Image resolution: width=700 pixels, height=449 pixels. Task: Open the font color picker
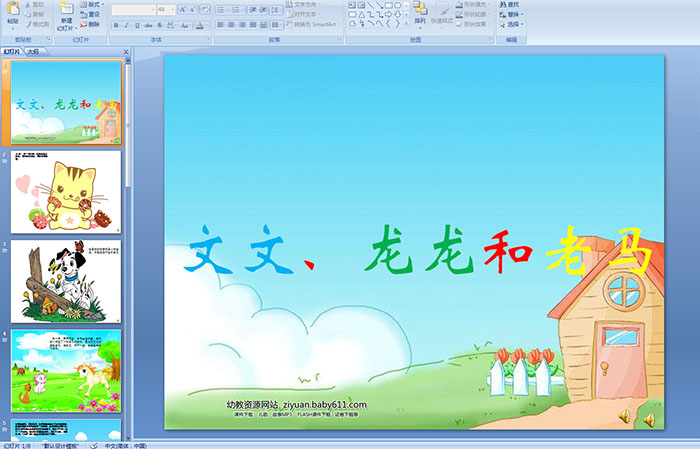coord(204,25)
